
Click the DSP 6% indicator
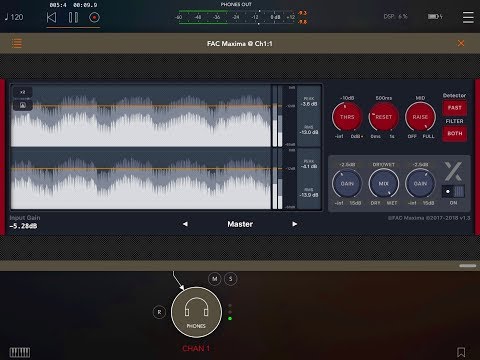(395, 16)
